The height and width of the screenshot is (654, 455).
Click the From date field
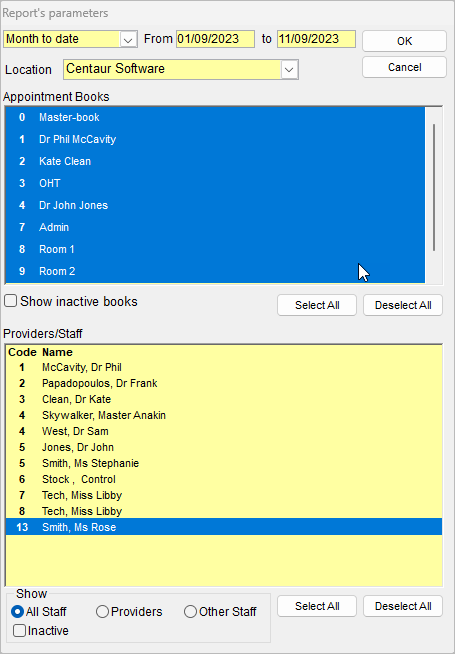point(215,39)
